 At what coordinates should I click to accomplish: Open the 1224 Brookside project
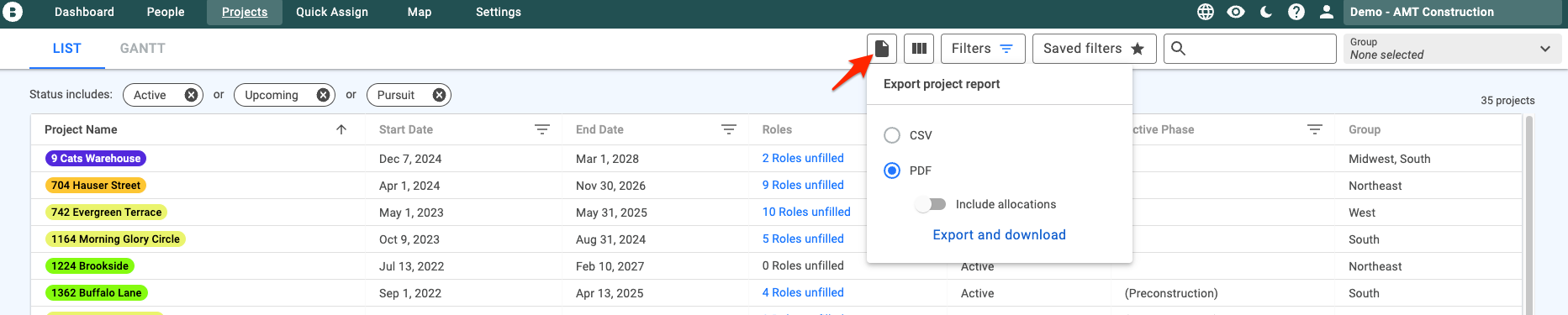pyautogui.click(x=90, y=266)
